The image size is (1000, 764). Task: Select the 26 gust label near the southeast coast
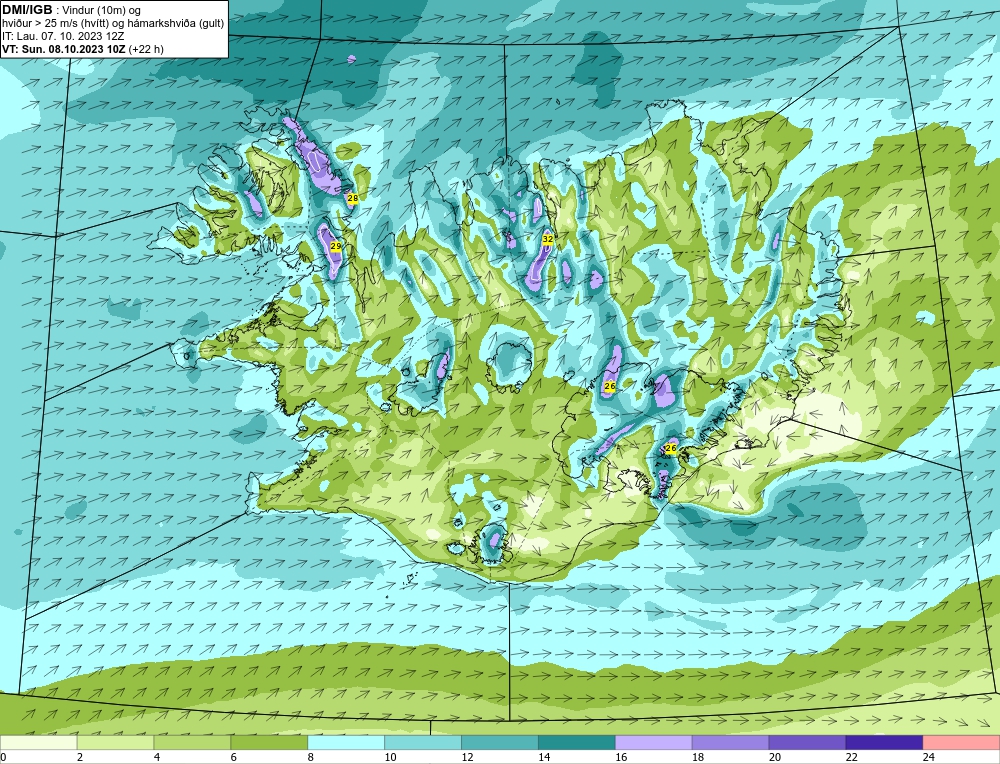tap(670, 448)
